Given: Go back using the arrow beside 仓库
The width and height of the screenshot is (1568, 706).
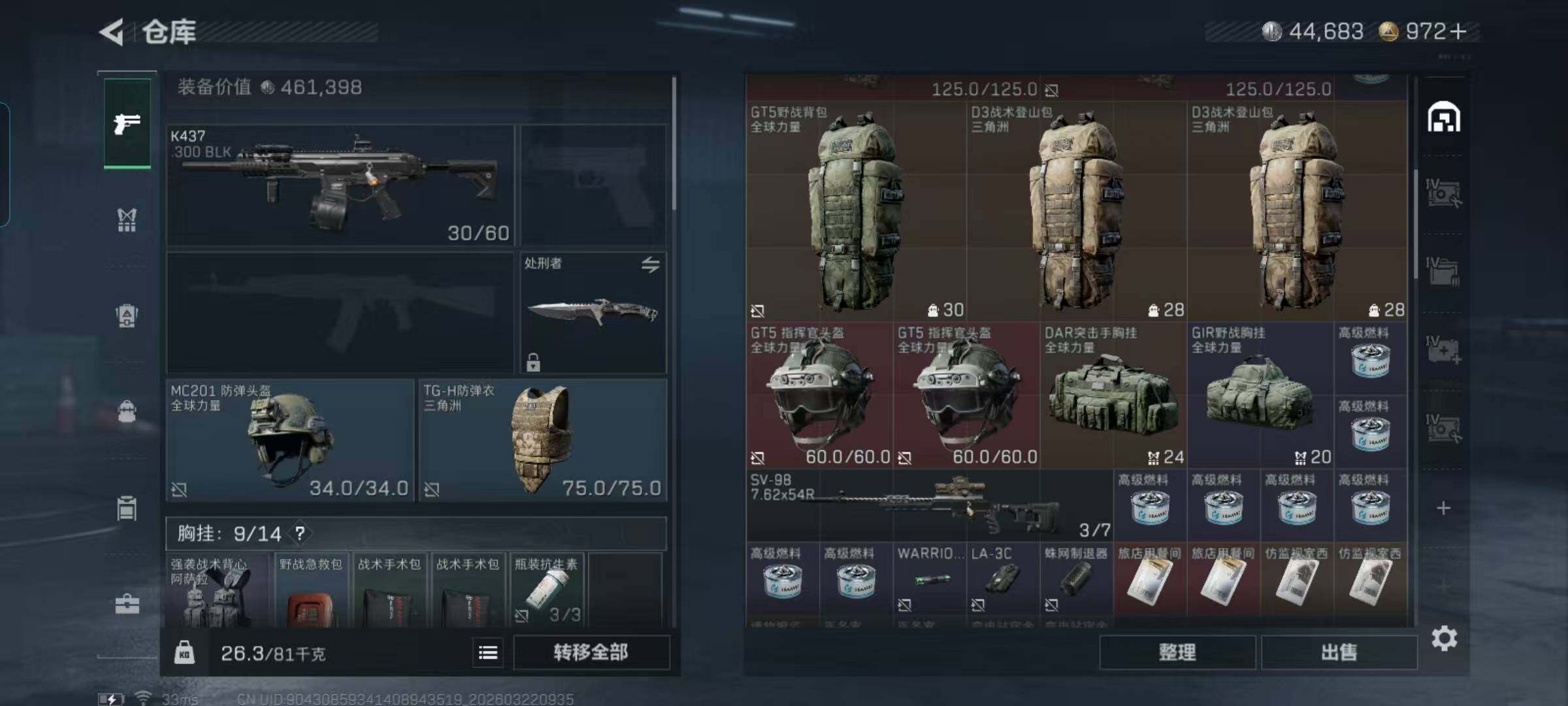Looking at the screenshot, I should click(x=112, y=31).
